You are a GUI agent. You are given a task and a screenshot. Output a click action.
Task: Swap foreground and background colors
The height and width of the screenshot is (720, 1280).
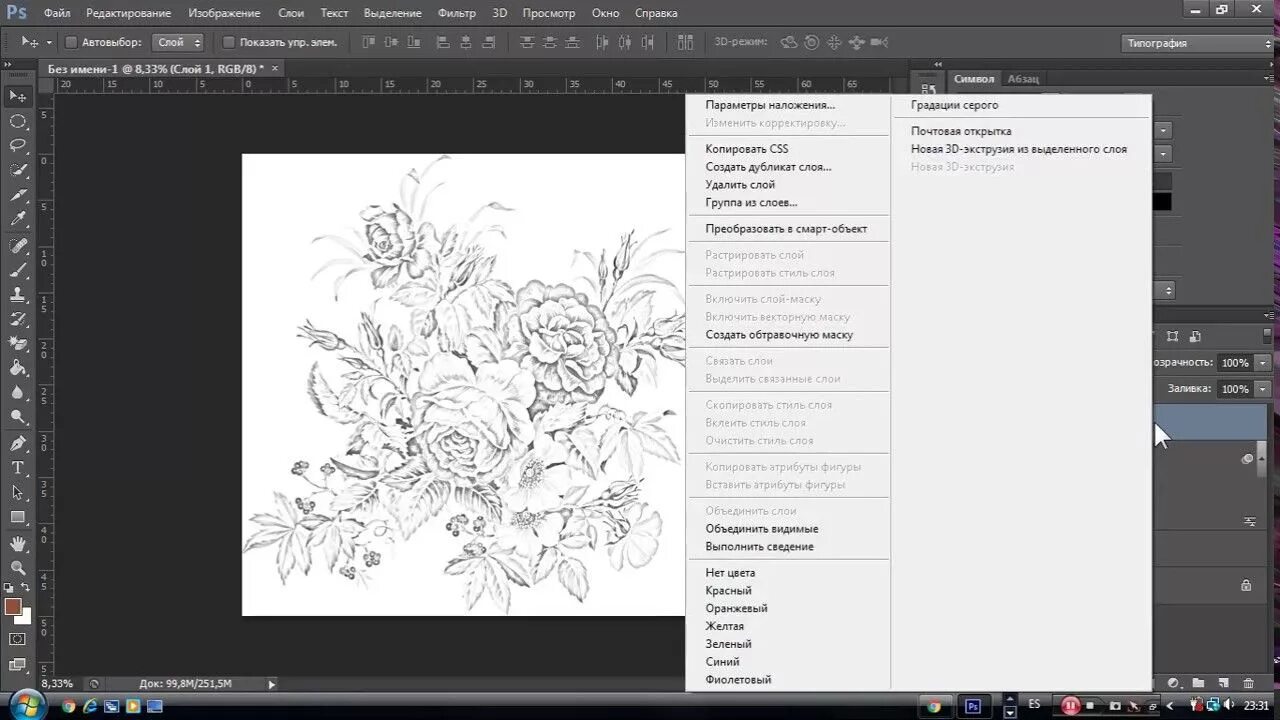coord(25,588)
